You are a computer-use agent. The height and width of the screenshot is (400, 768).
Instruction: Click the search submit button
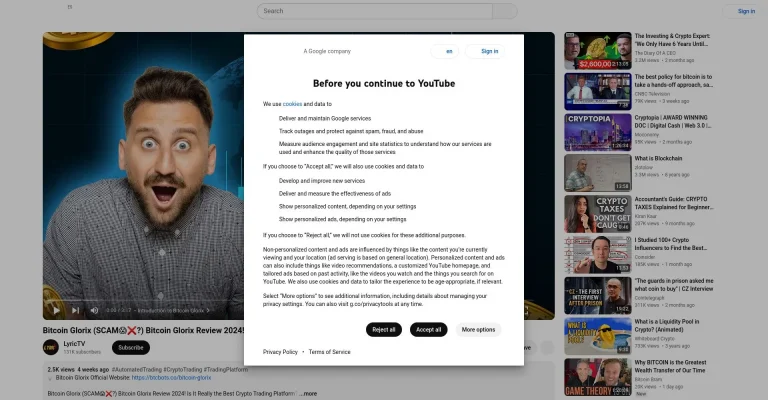tap(505, 11)
